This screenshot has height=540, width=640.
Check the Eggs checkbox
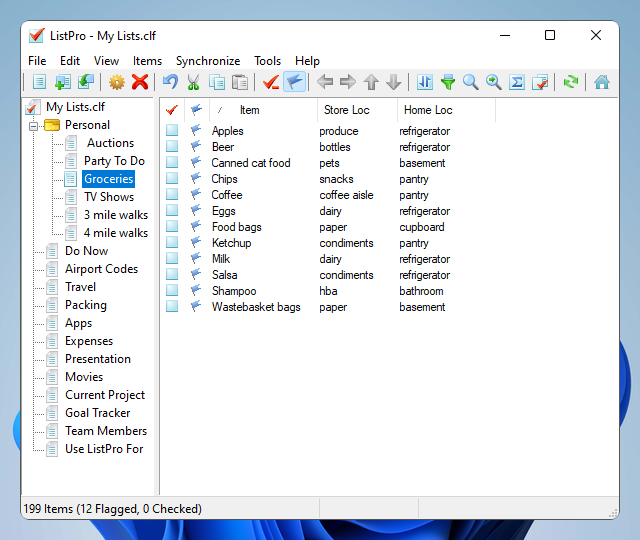point(172,211)
